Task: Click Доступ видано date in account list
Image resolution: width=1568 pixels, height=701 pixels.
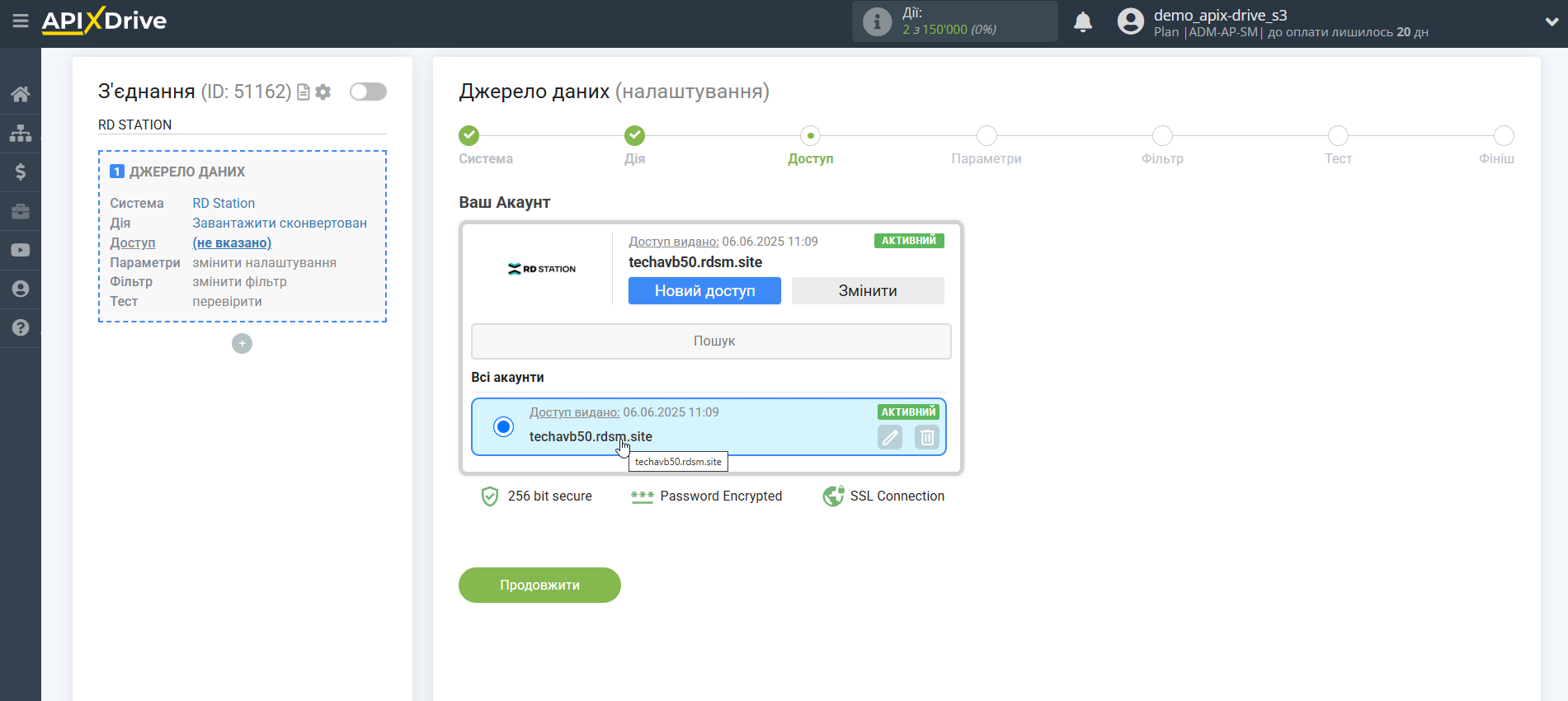Action: tap(624, 412)
